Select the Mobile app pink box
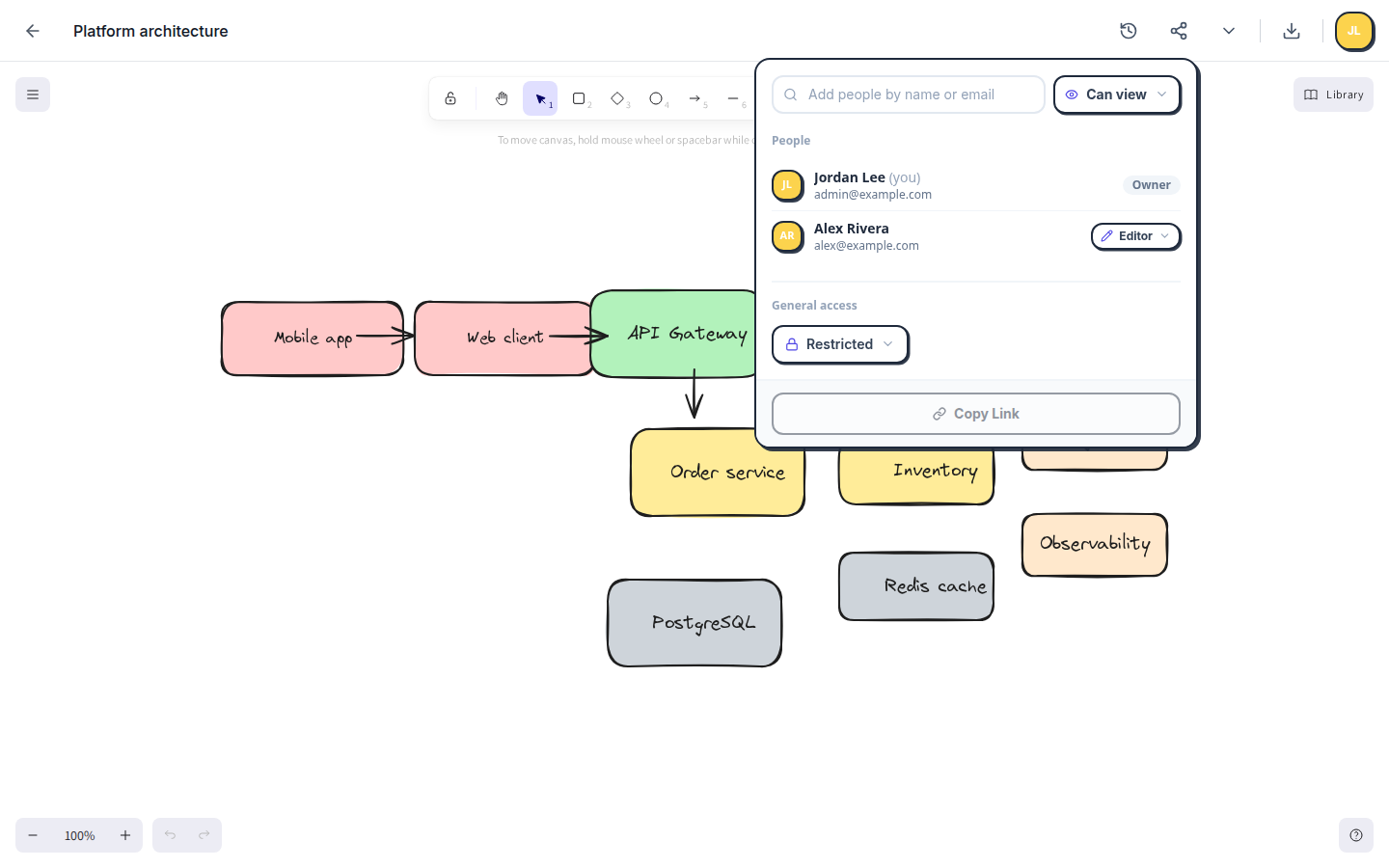 313,339
